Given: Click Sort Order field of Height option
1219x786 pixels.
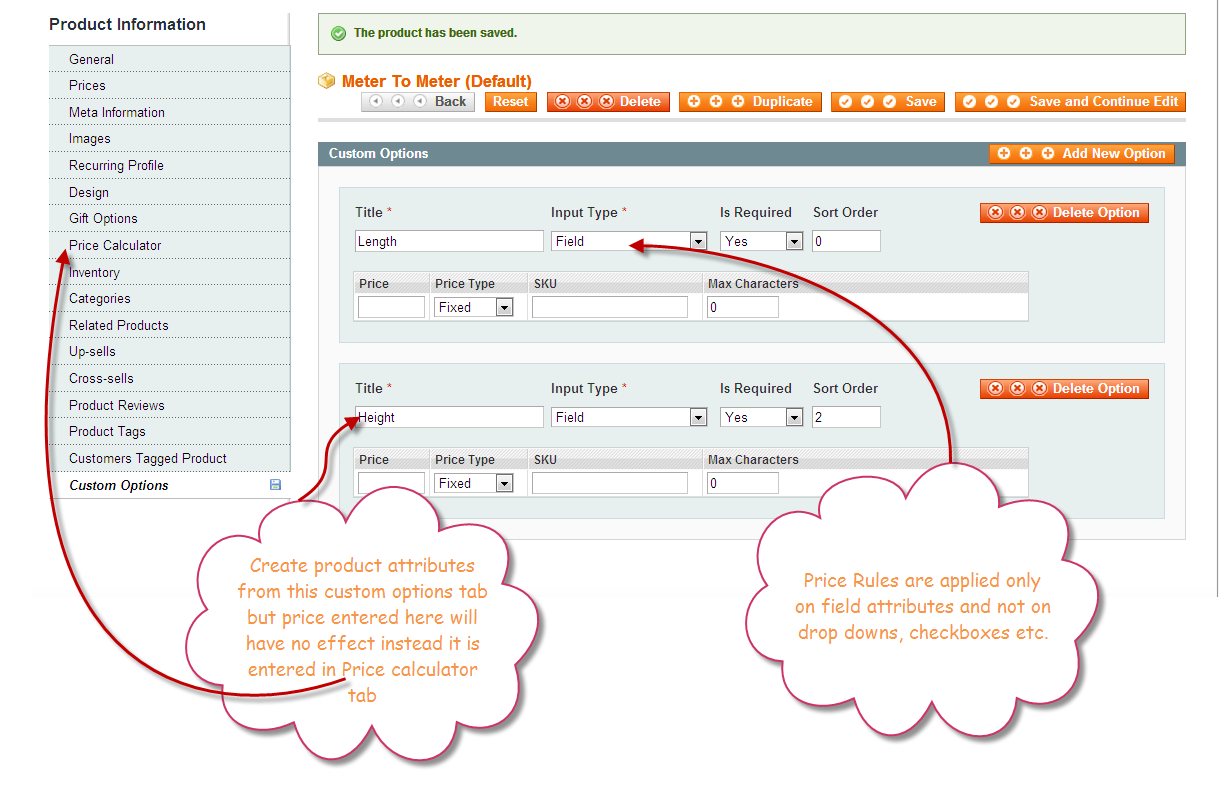Looking at the screenshot, I should pos(846,417).
